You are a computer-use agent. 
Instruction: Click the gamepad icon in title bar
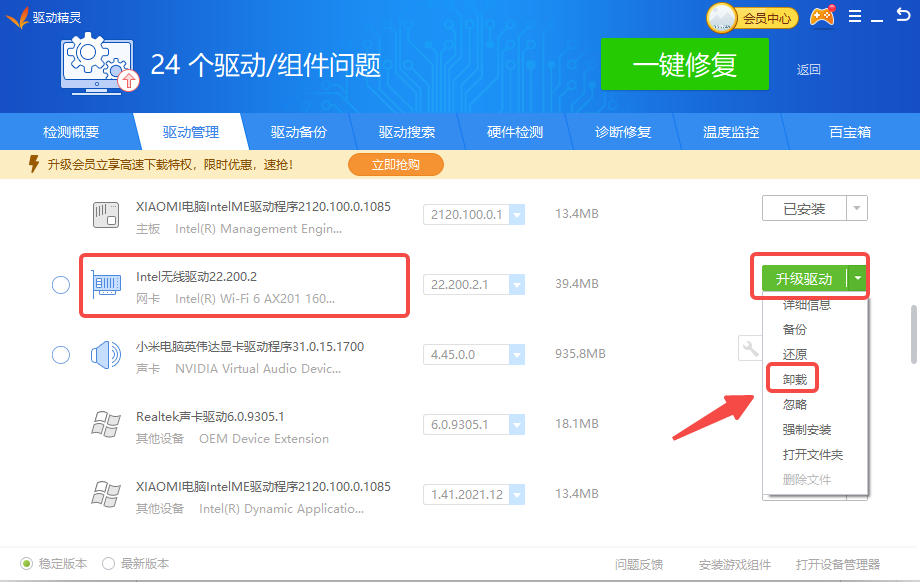pyautogui.click(x=822, y=17)
